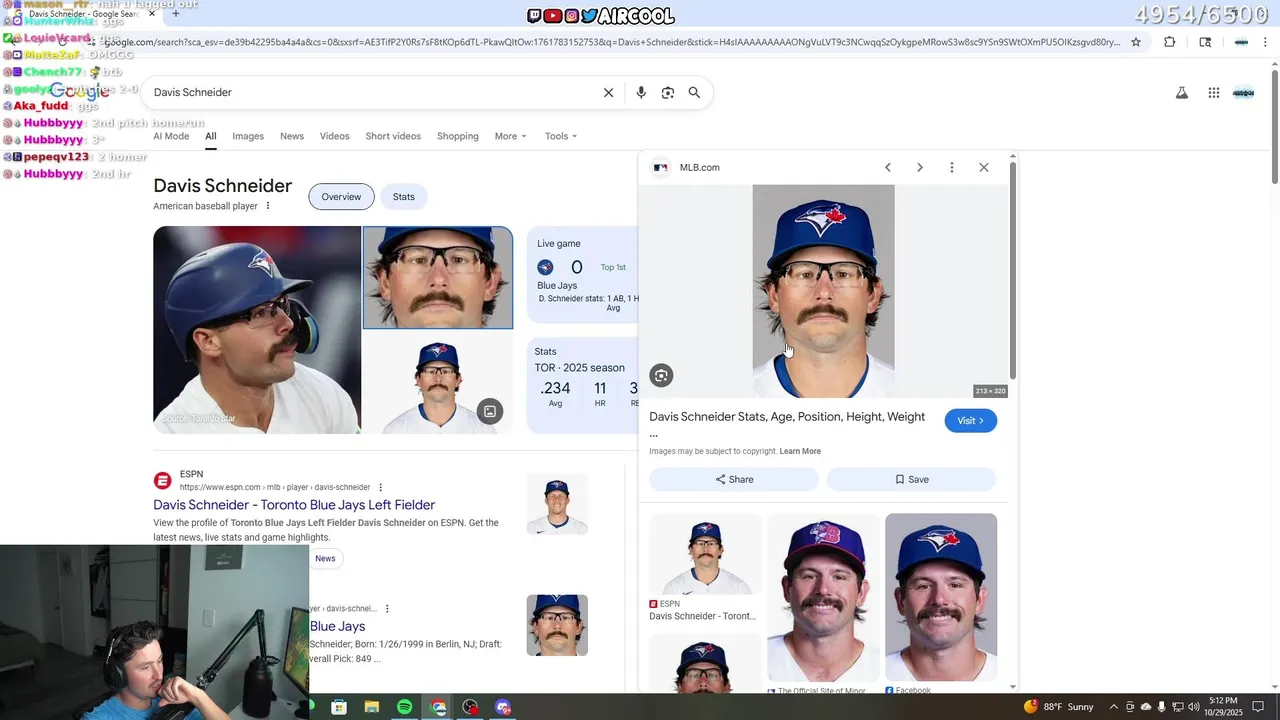Image resolution: width=1280 pixels, height=720 pixels.
Task: Open the images icon on the player photo
Action: click(489, 411)
